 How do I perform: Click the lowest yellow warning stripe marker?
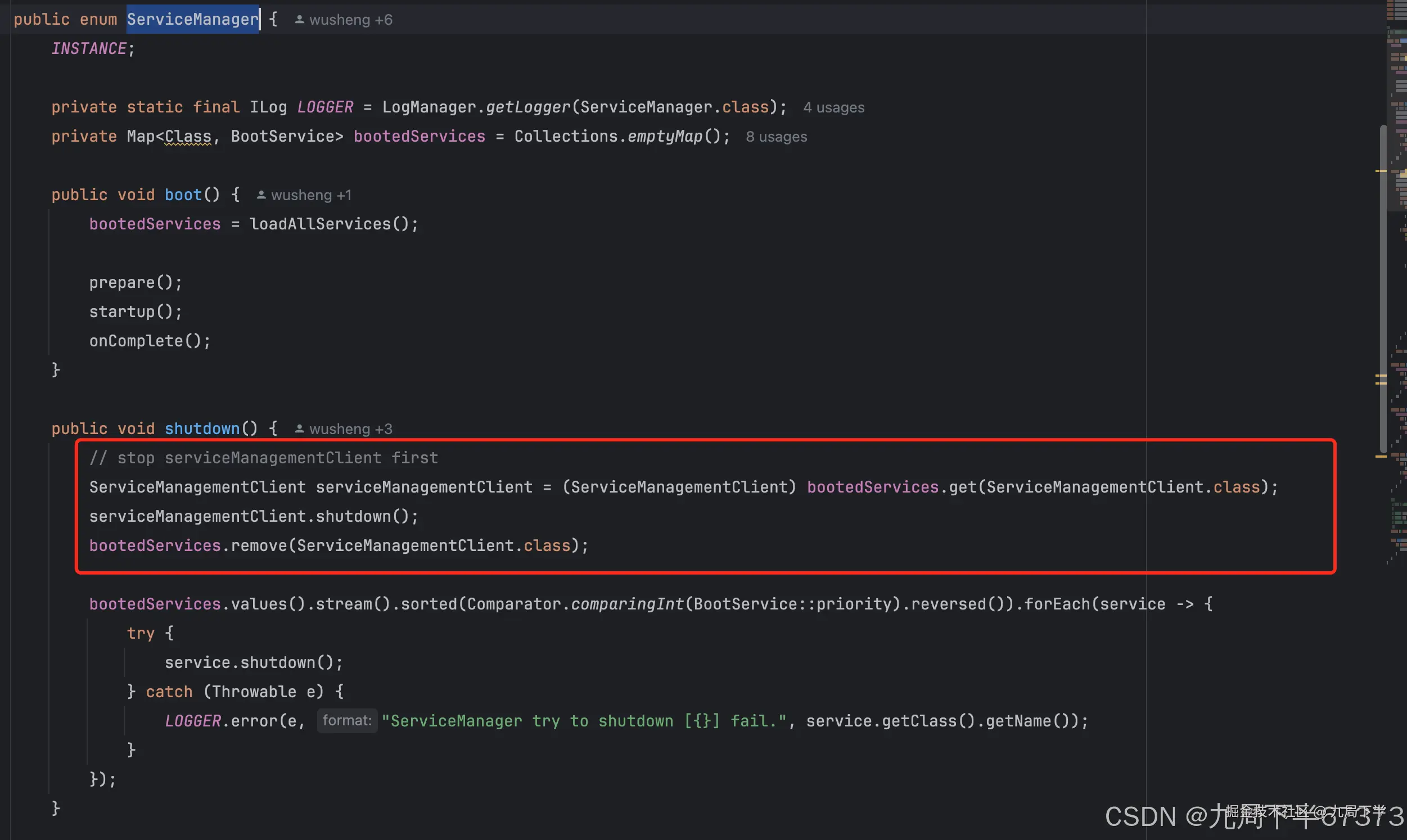pos(1381,456)
